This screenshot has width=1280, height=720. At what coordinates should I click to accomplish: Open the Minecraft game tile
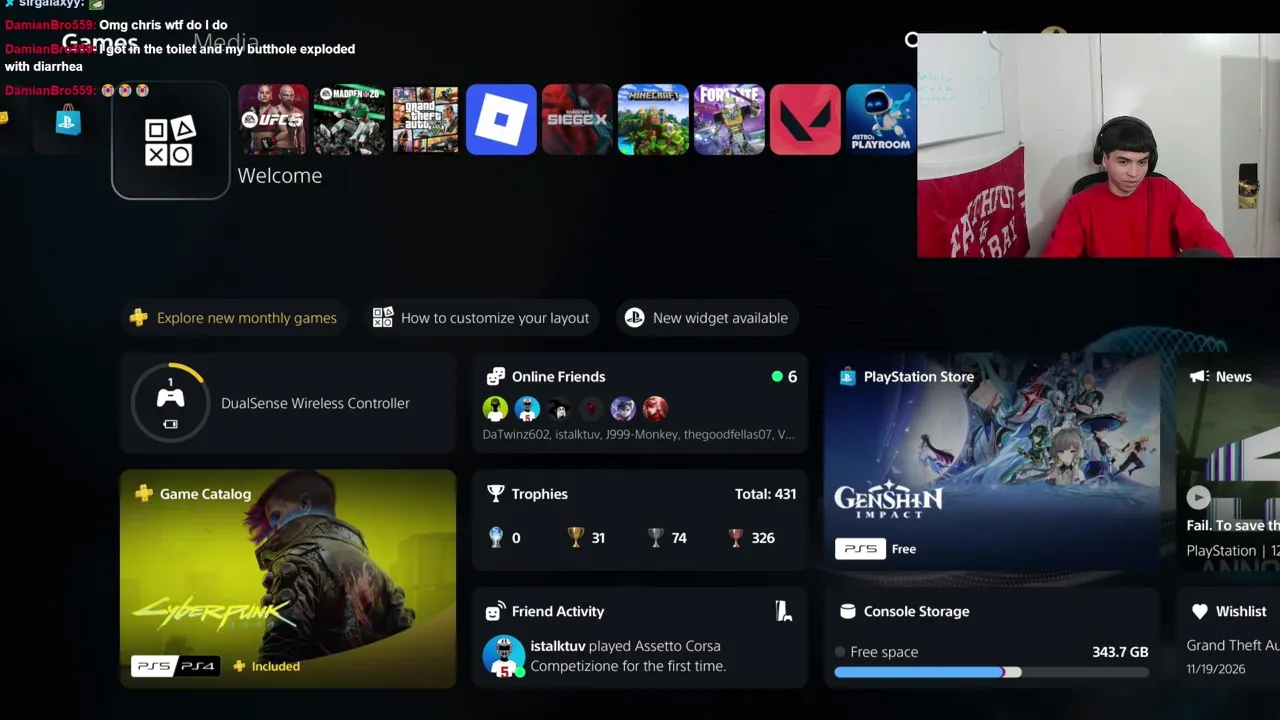653,120
